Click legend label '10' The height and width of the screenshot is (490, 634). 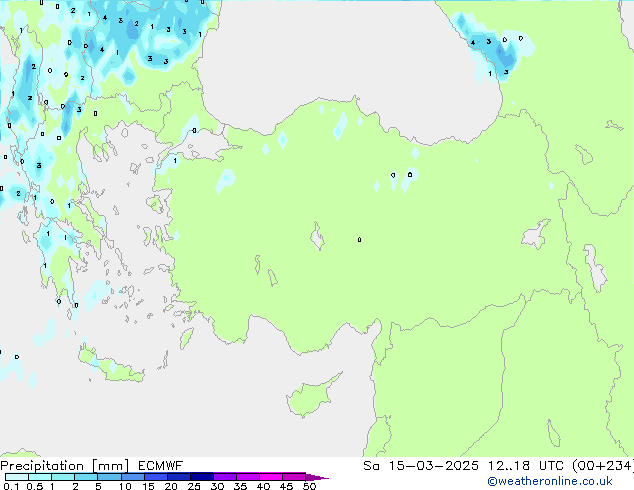click(125, 486)
